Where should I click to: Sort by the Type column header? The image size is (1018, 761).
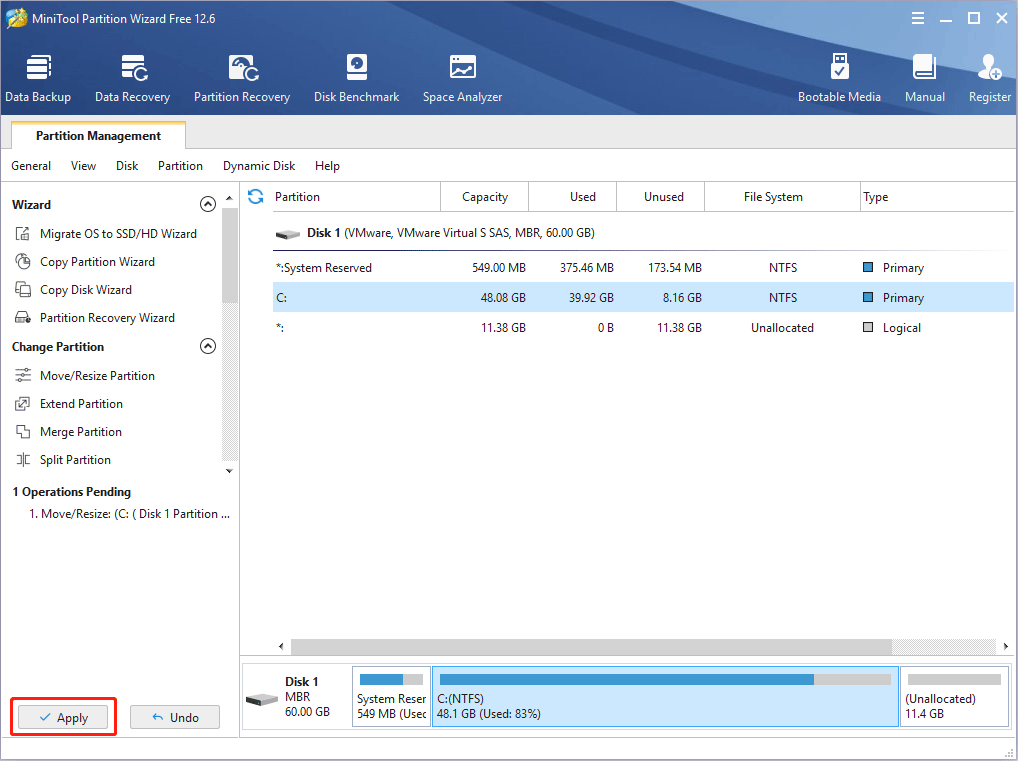coord(937,197)
